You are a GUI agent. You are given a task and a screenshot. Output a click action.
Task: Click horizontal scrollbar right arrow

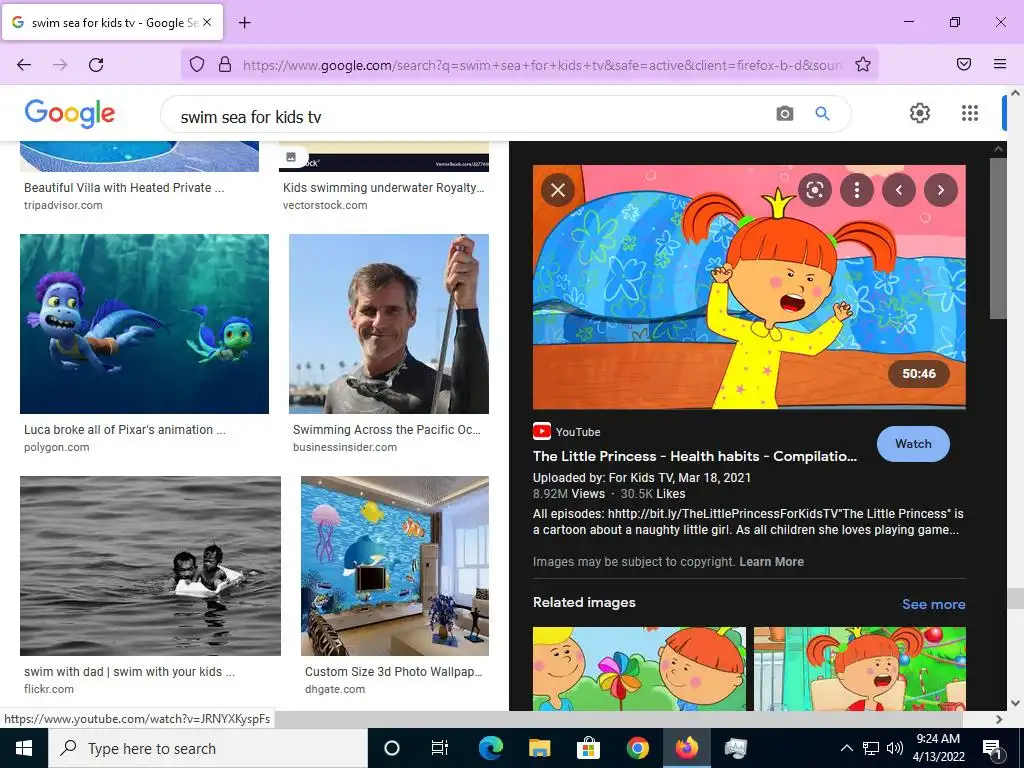(999, 719)
